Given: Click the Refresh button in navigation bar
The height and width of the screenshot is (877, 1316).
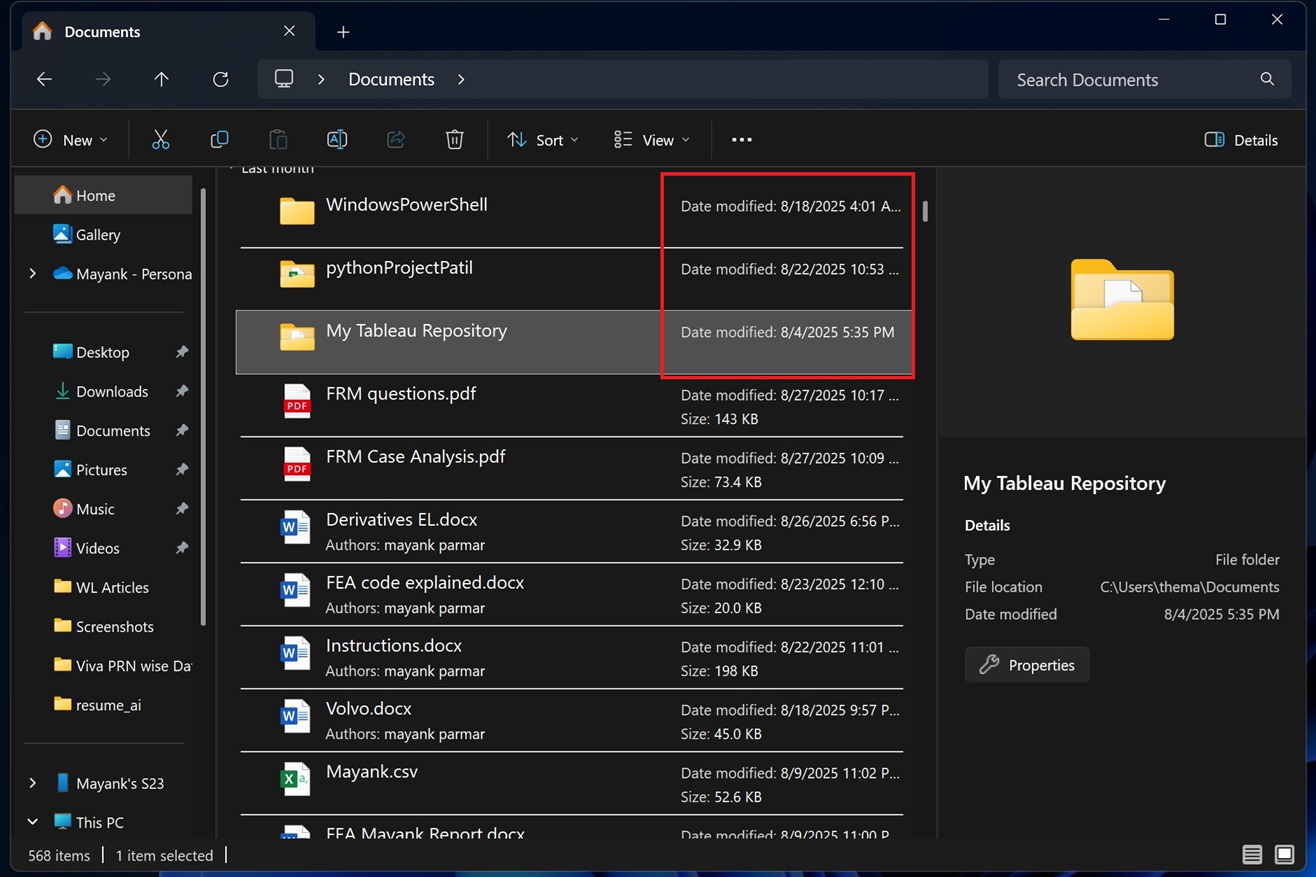Looking at the screenshot, I should point(221,79).
